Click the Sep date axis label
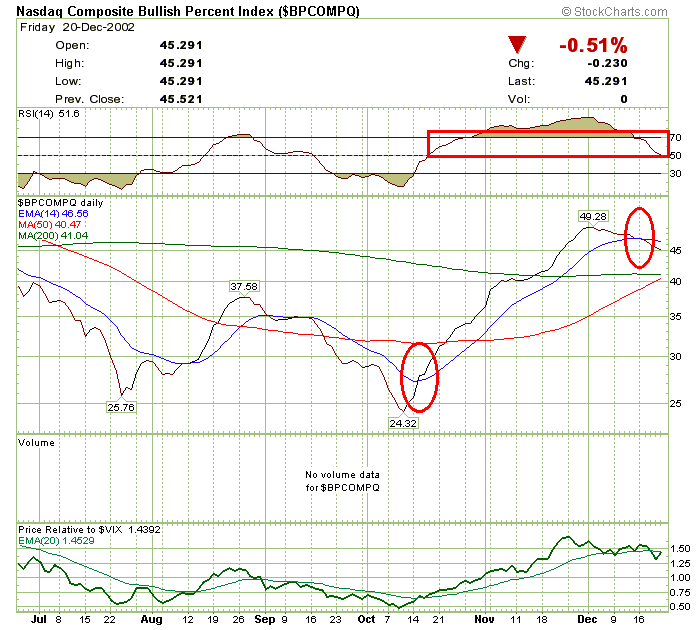 coord(265,619)
